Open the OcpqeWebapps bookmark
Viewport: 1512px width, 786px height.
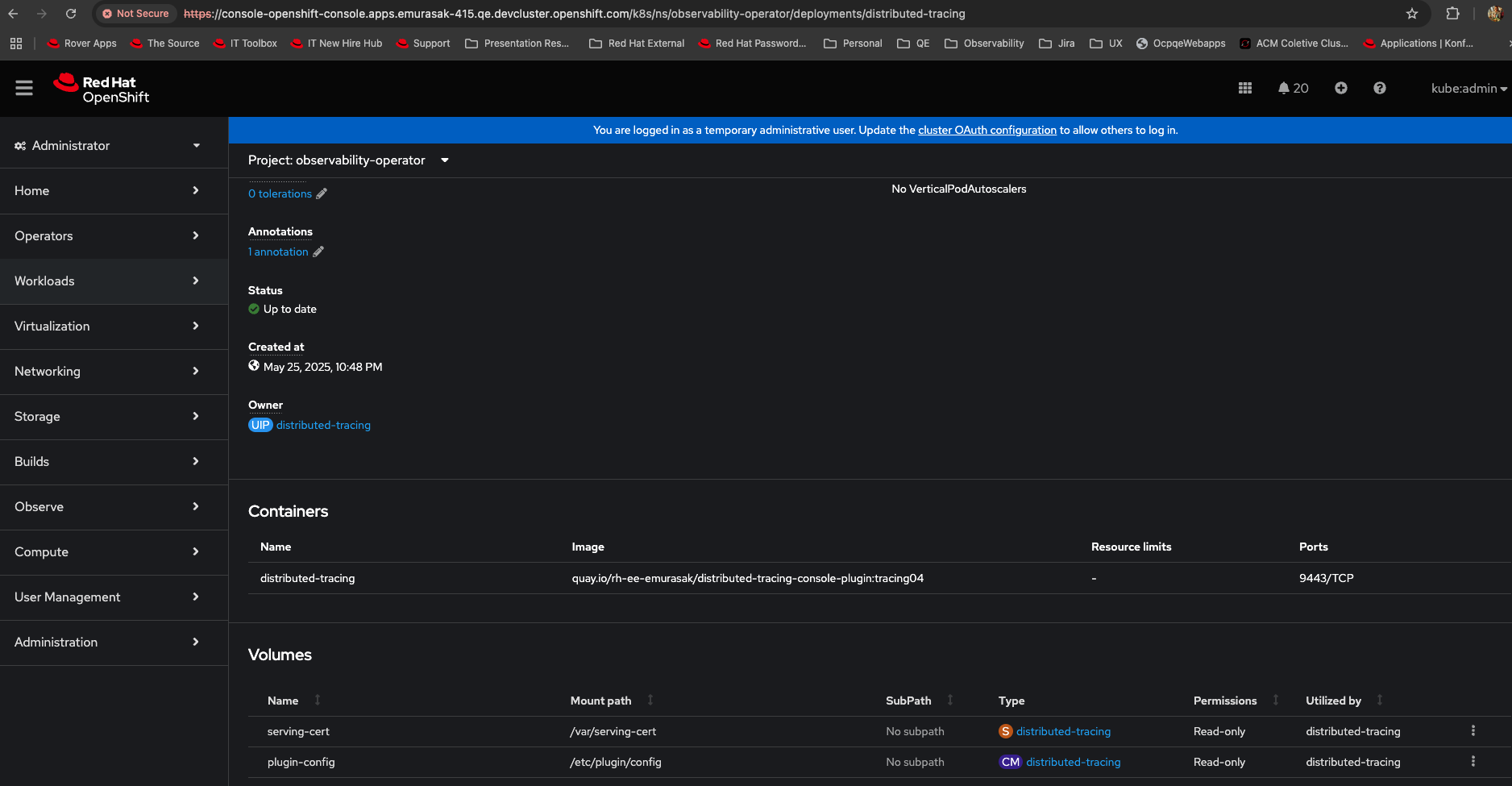tap(1181, 44)
